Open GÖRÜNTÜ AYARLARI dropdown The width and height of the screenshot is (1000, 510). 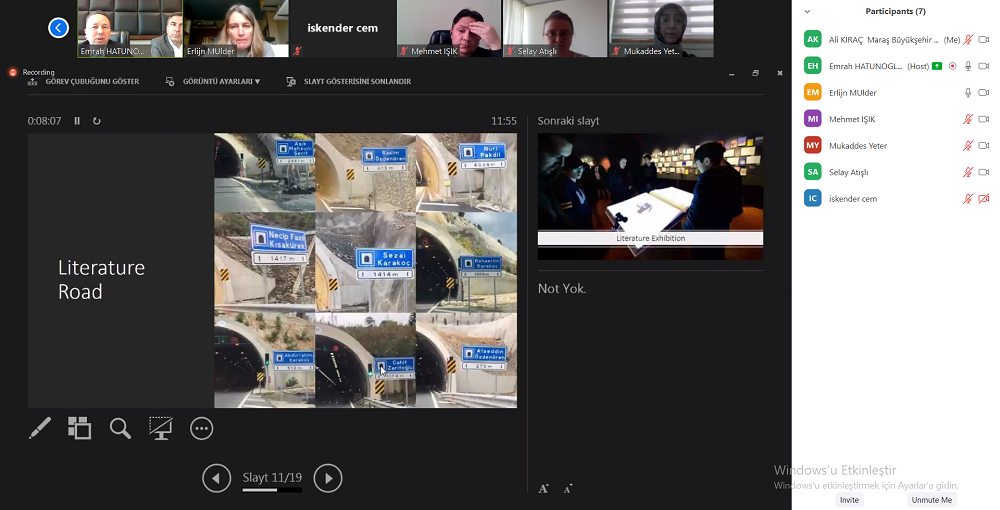(x=213, y=82)
